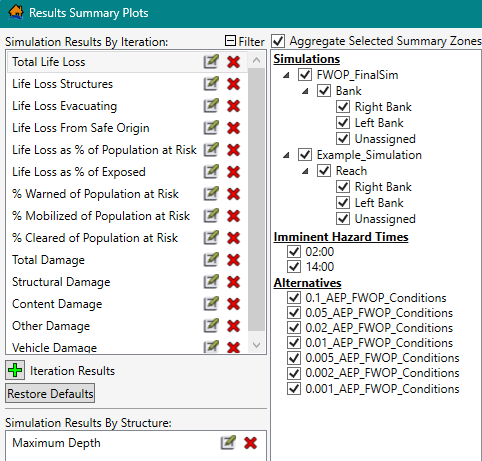The image size is (482, 461).
Task: Toggle the Bank checkbox under FWOP_FinalSim
Action: tap(324, 91)
